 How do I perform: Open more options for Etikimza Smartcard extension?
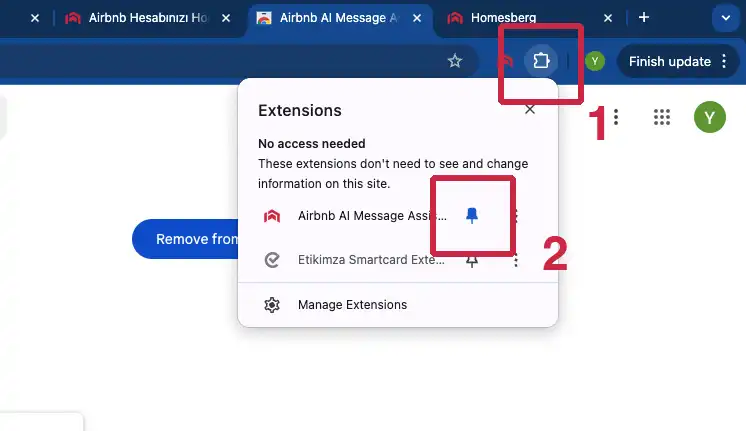[516, 260]
